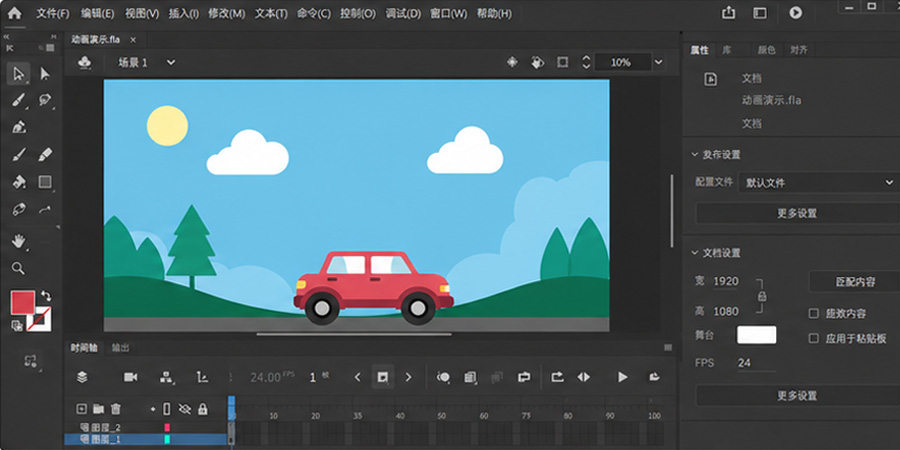The height and width of the screenshot is (450, 900).
Task: Select the Hand tool
Action: [18, 241]
